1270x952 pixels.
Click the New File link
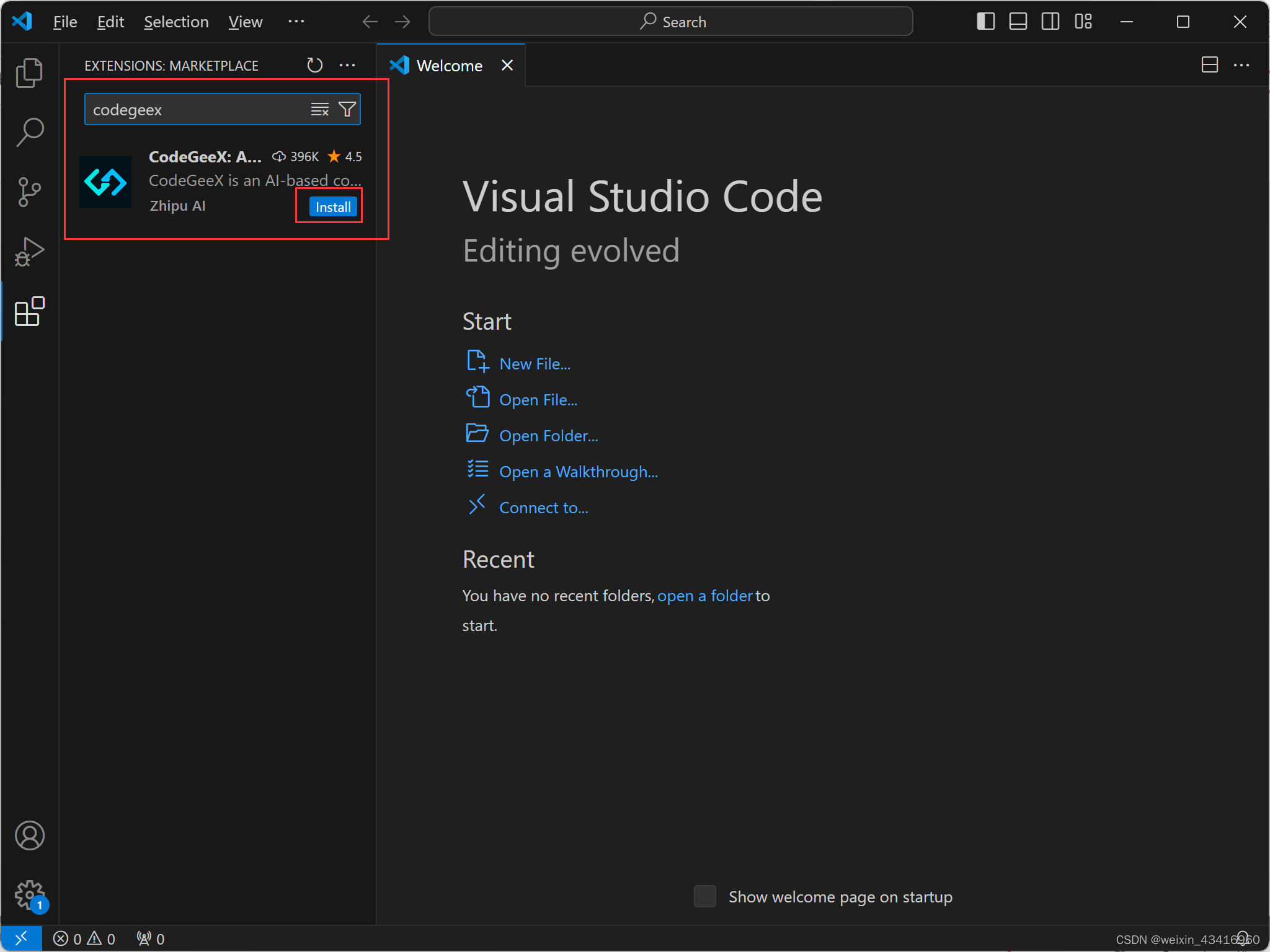coord(535,364)
